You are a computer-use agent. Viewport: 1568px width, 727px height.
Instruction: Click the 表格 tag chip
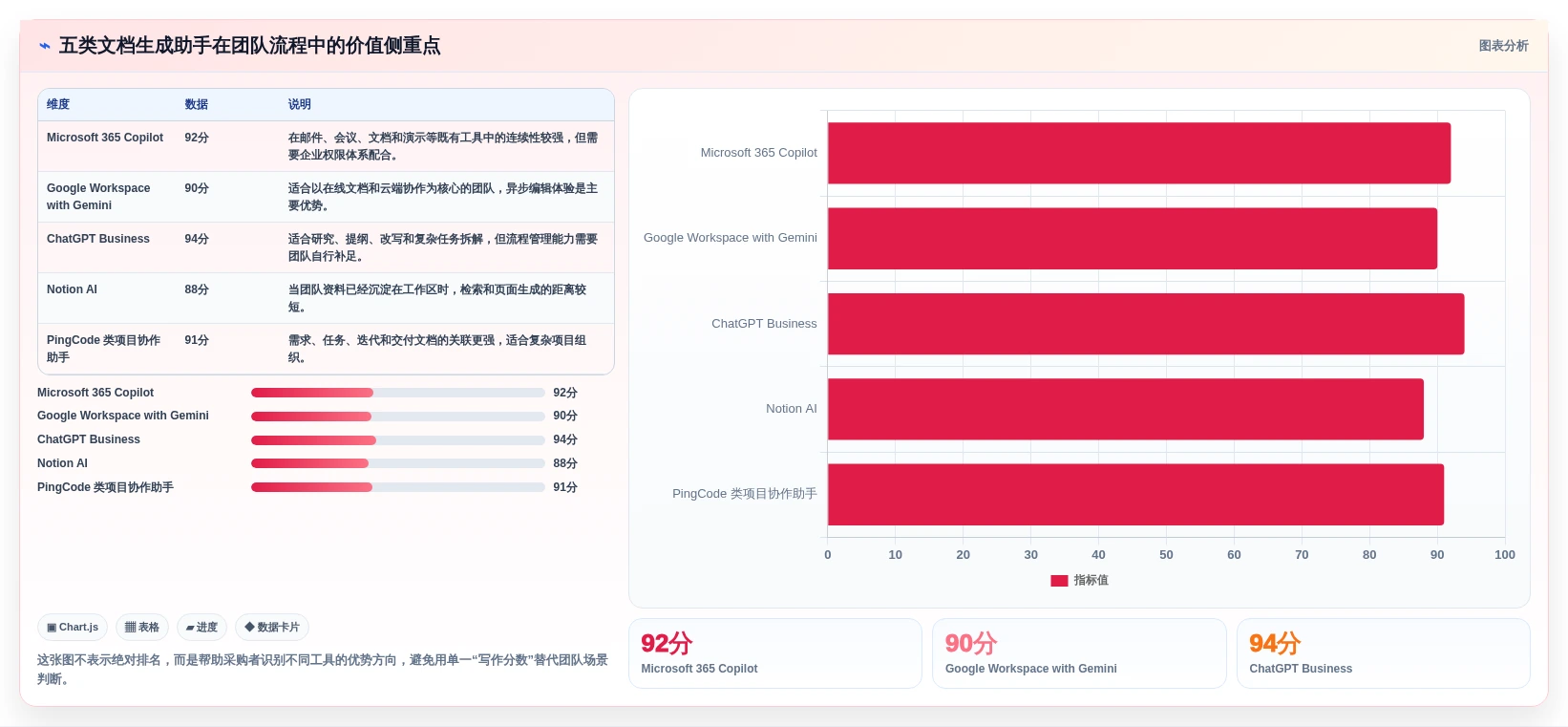(x=142, y=628)
